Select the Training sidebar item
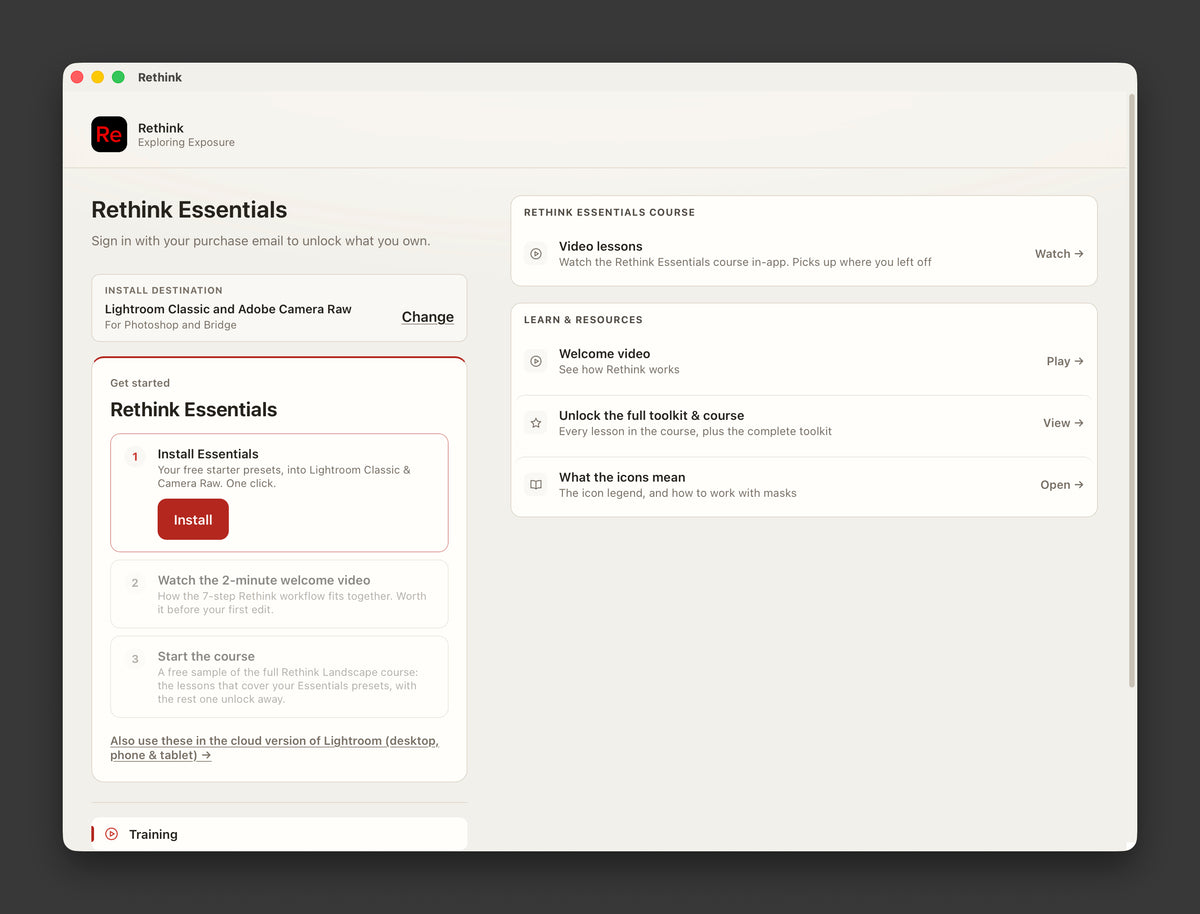 [279, 834]
